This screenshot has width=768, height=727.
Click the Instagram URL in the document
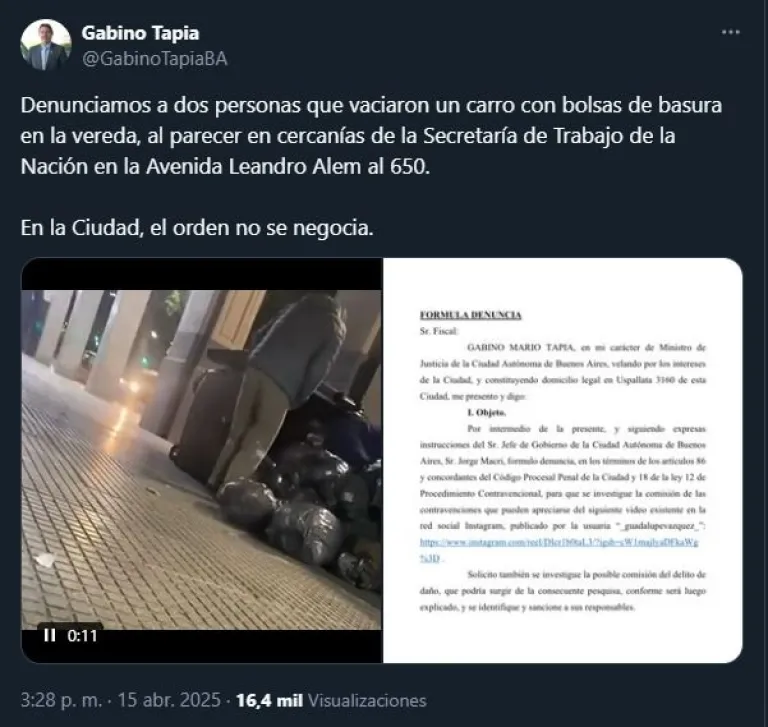click(559, 550)
